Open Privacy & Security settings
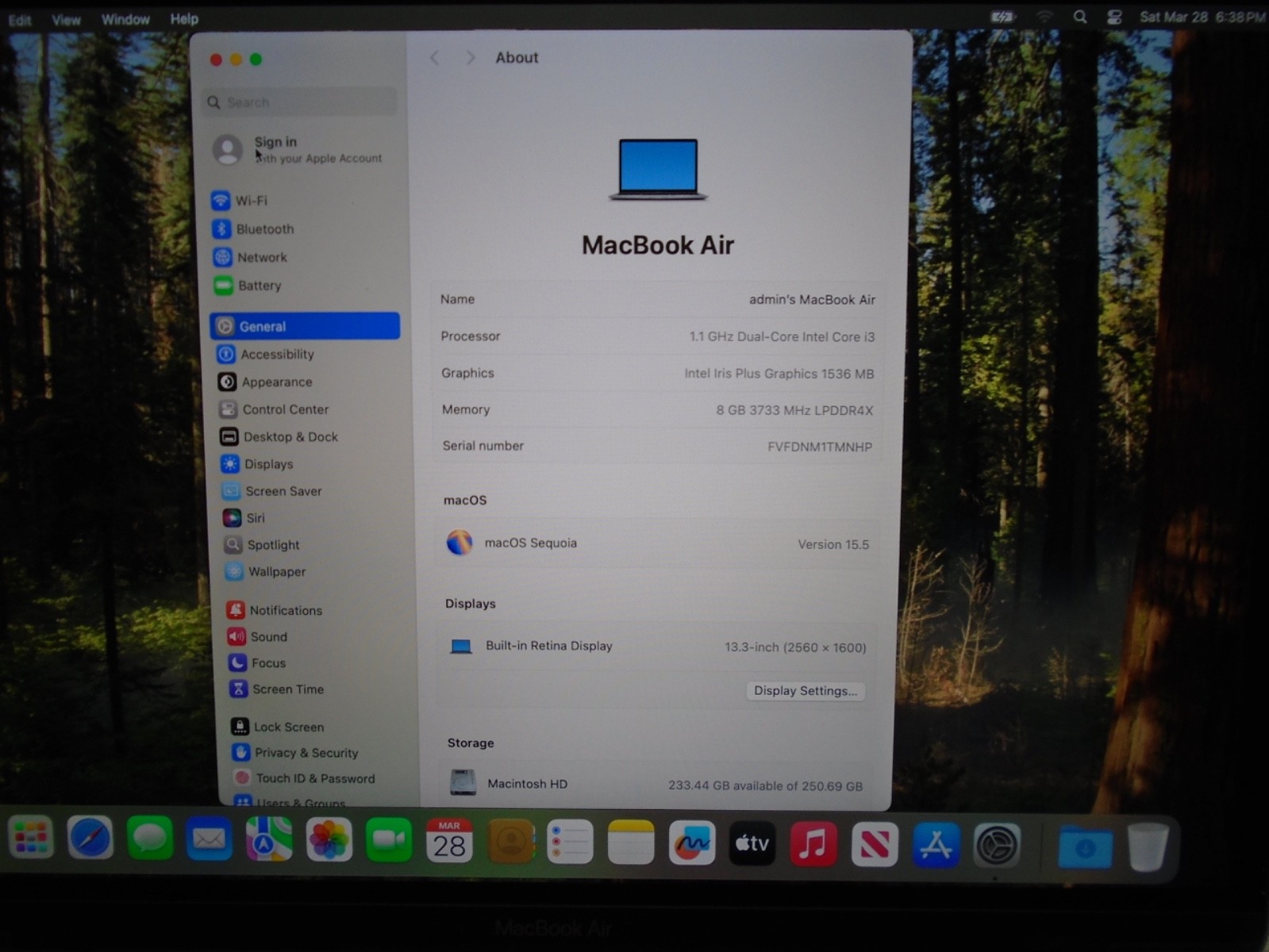Viewport: 1269px width, 952px height. [x=295, y=753]
